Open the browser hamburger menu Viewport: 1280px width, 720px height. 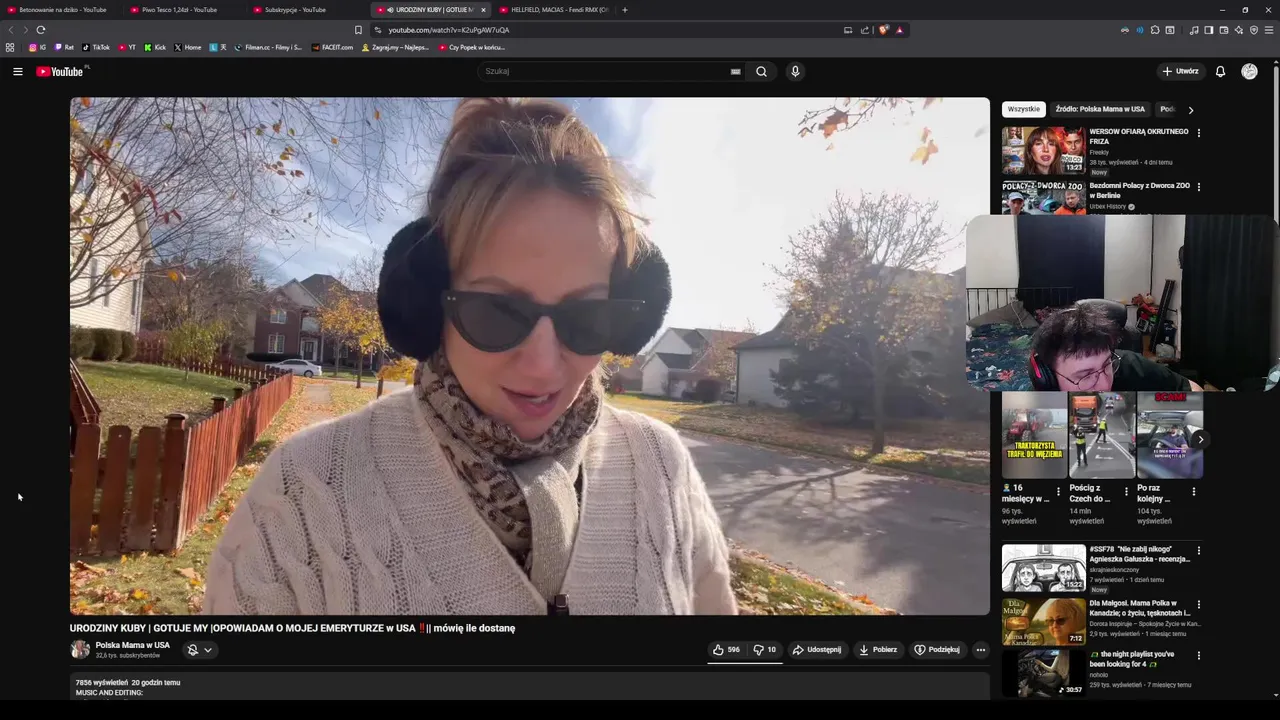tap(1269, 30)
